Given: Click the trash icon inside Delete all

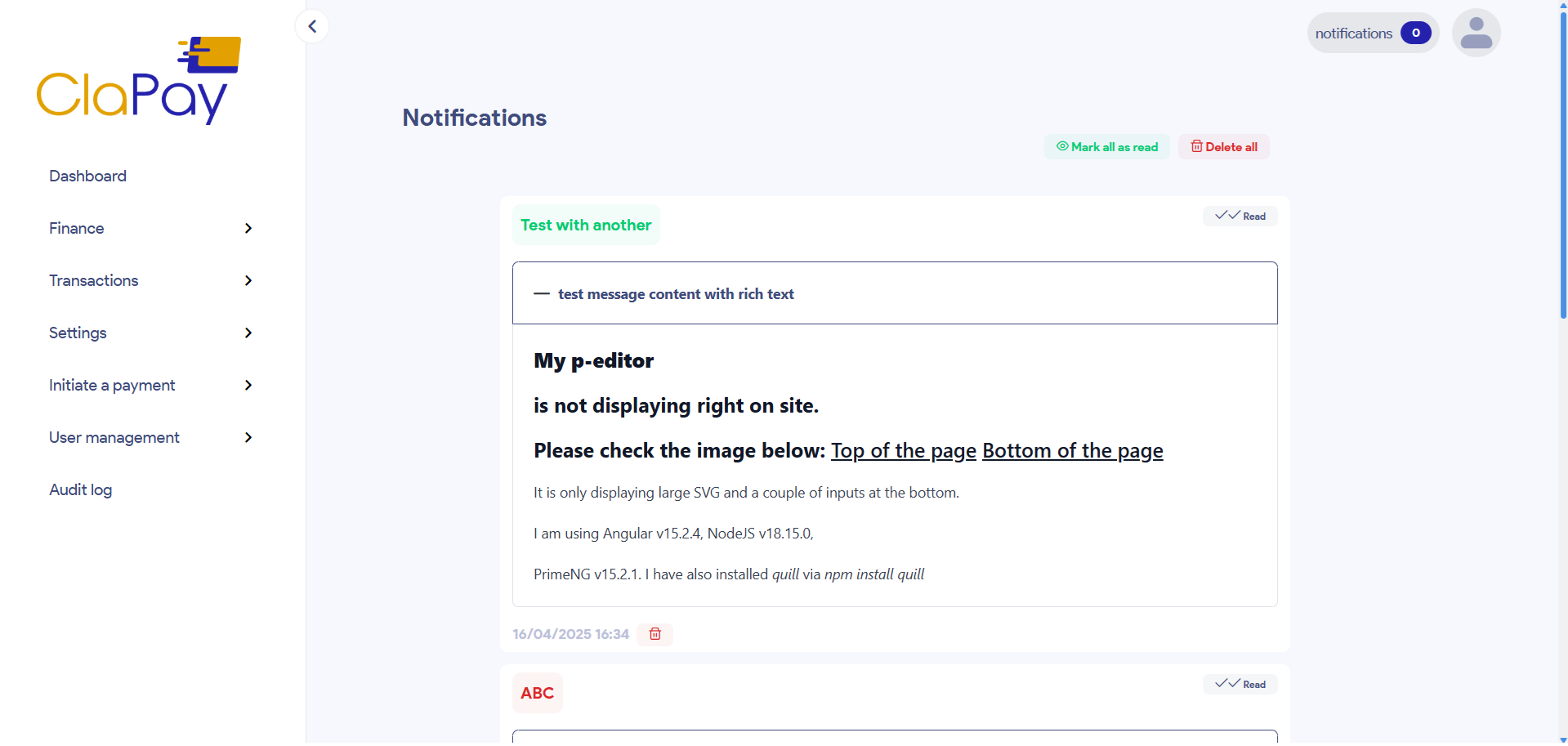Looking at the screenshot, I should 1197,146.
